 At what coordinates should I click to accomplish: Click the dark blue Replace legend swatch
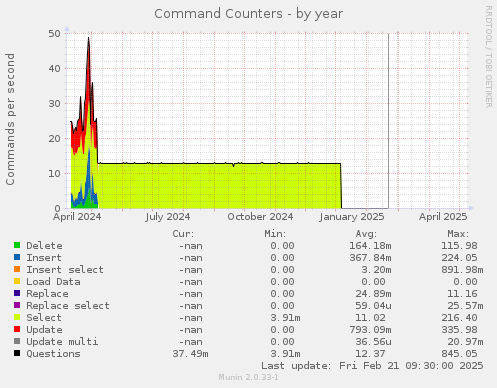point(17,293)
